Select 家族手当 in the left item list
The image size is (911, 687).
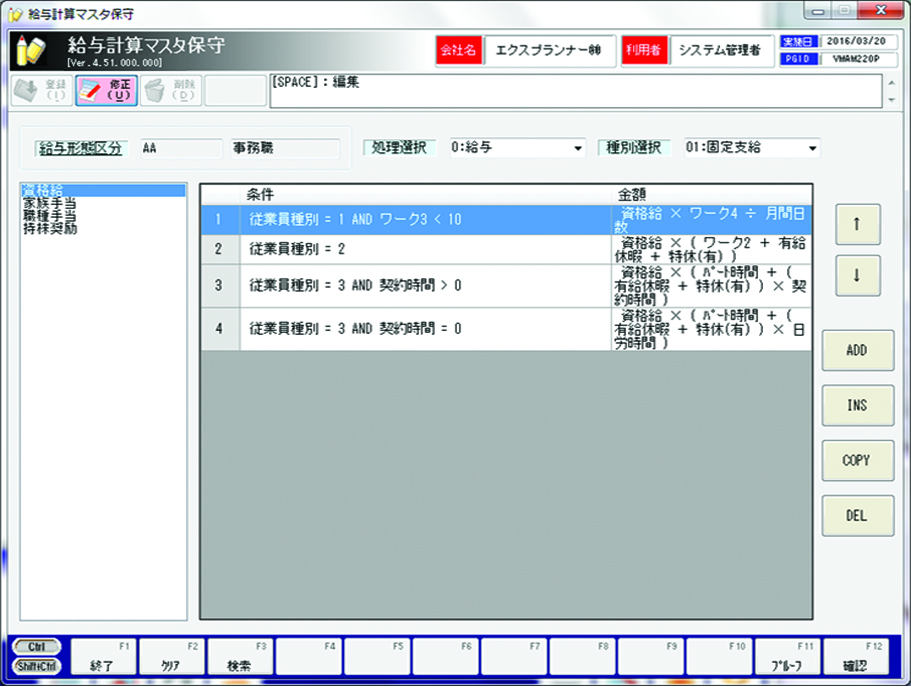click(x=48, y=203)
